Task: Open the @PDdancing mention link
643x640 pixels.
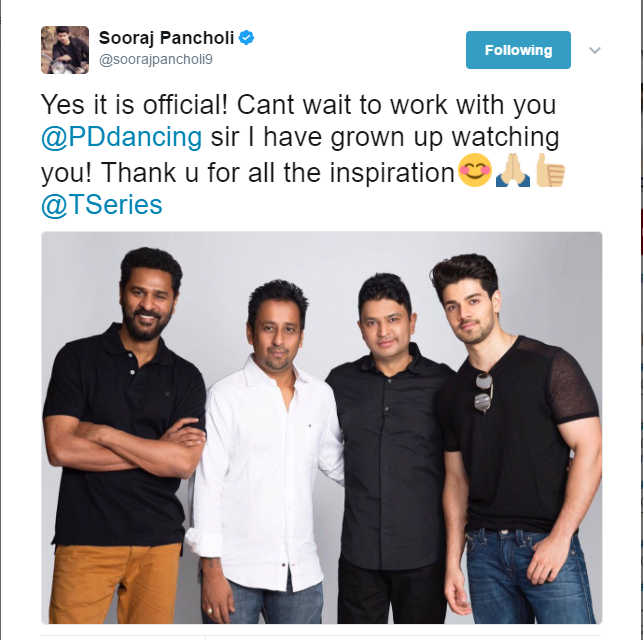Action: coord(121,137)
